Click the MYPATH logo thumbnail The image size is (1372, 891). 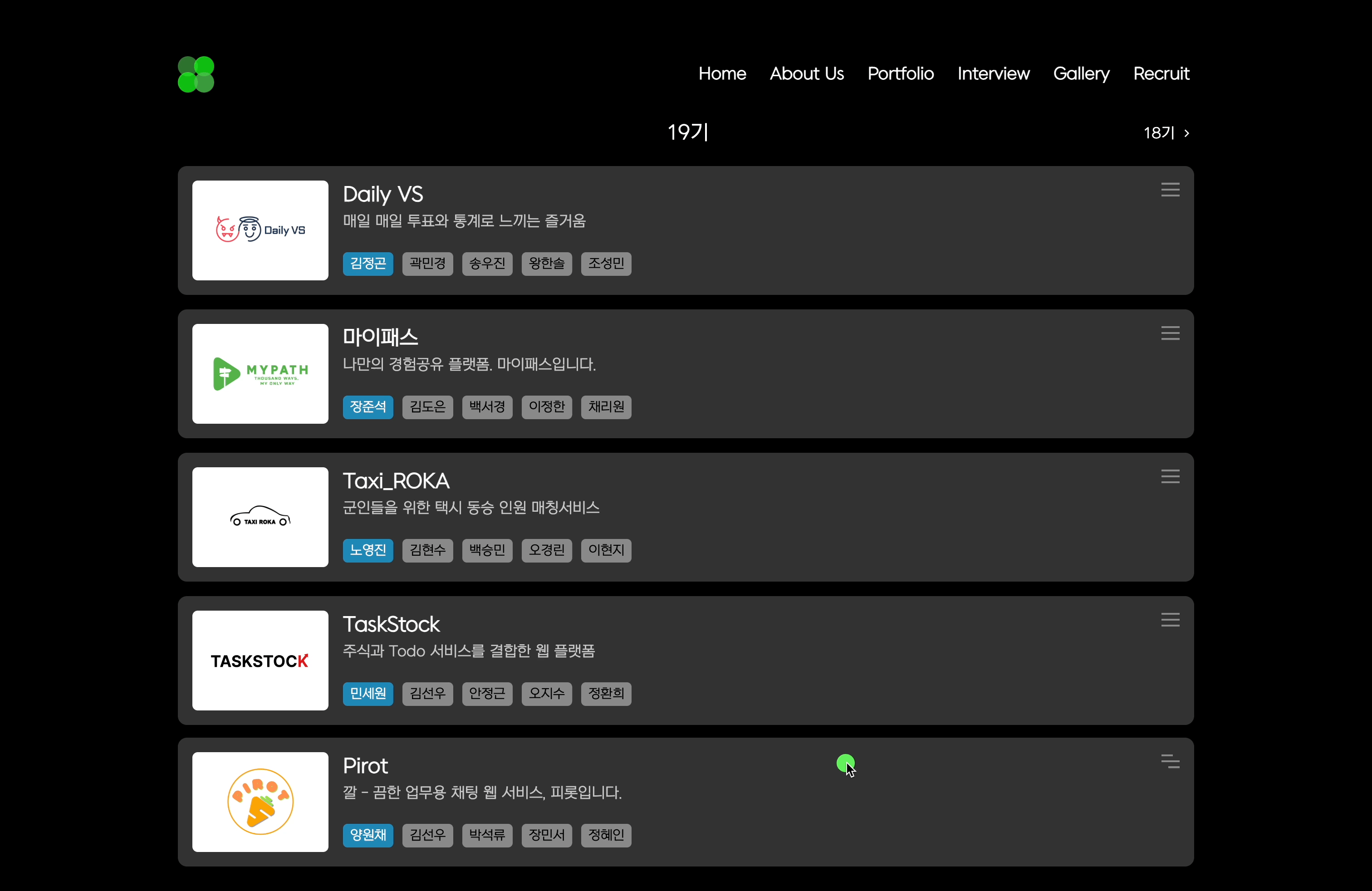pos(260,374)
